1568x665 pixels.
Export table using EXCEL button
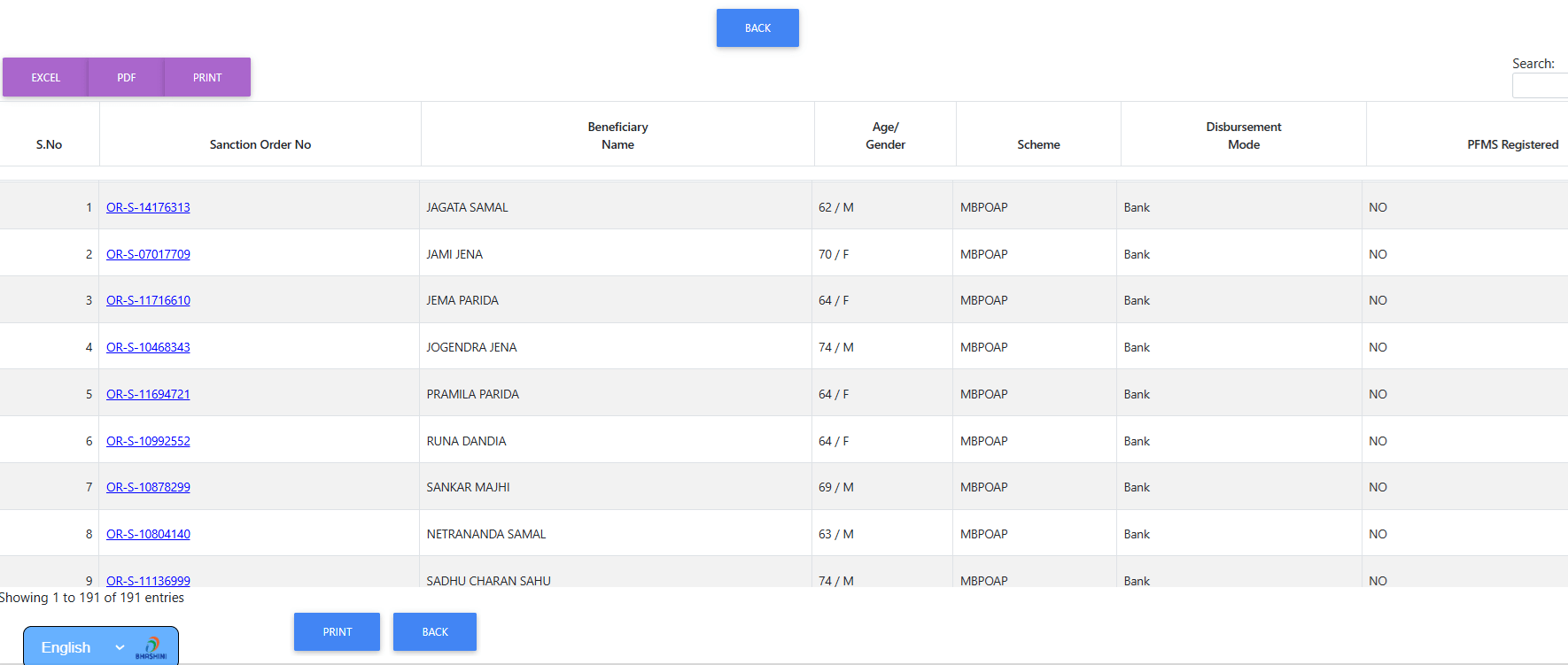[45, 77]
